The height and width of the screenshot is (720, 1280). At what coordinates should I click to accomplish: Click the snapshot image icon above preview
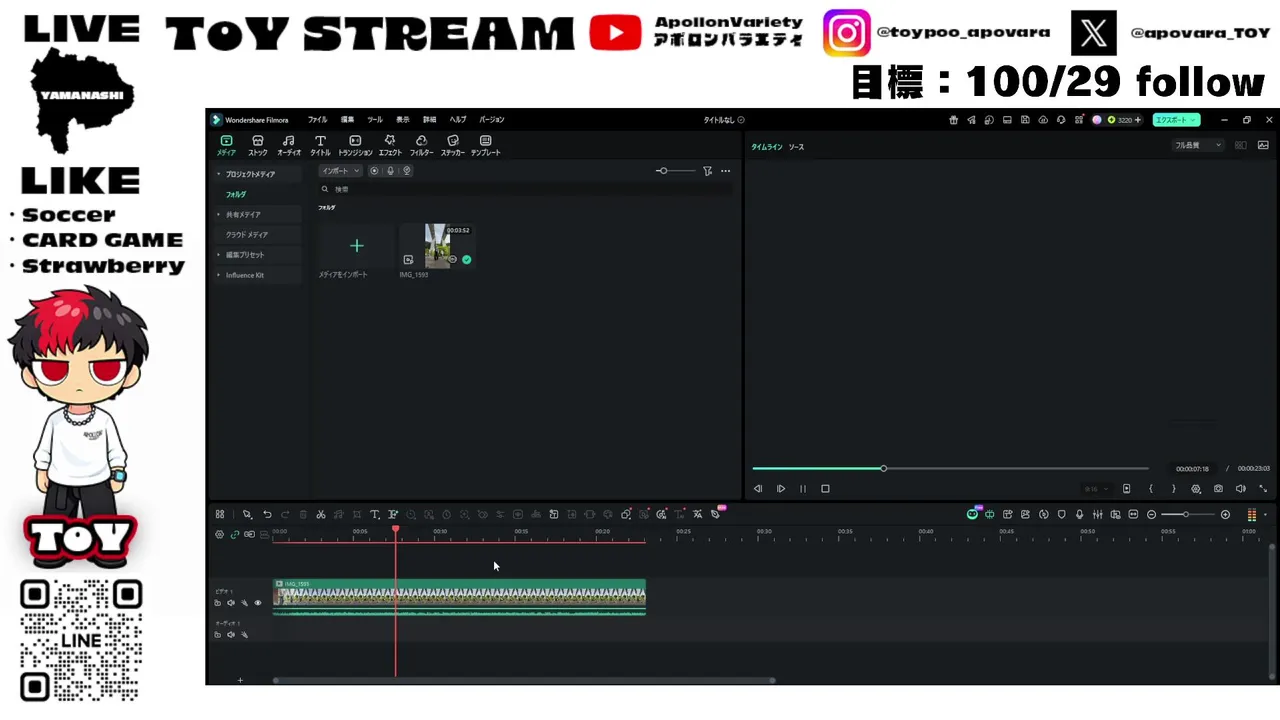click(x=1263, y=145)
